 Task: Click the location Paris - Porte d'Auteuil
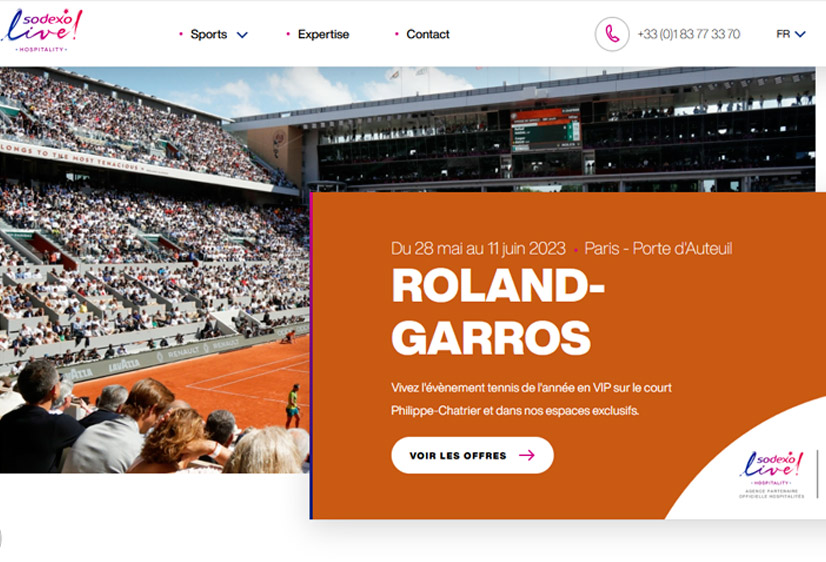658,248
